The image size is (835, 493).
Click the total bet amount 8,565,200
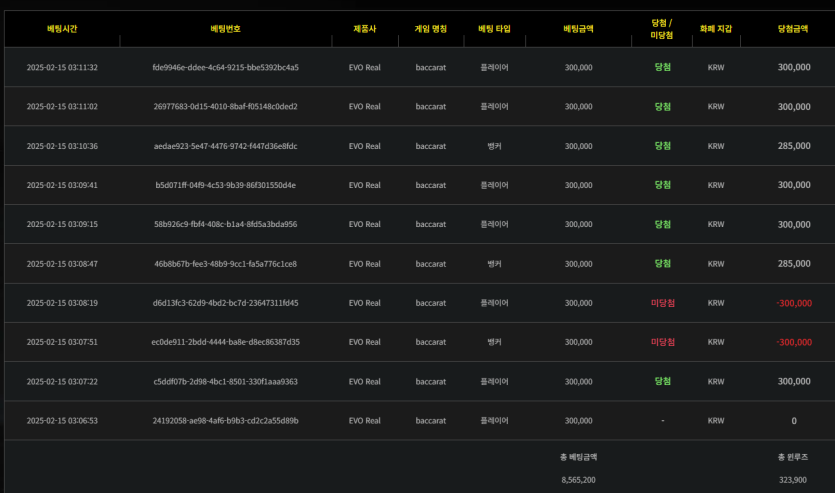pos(578,480)
